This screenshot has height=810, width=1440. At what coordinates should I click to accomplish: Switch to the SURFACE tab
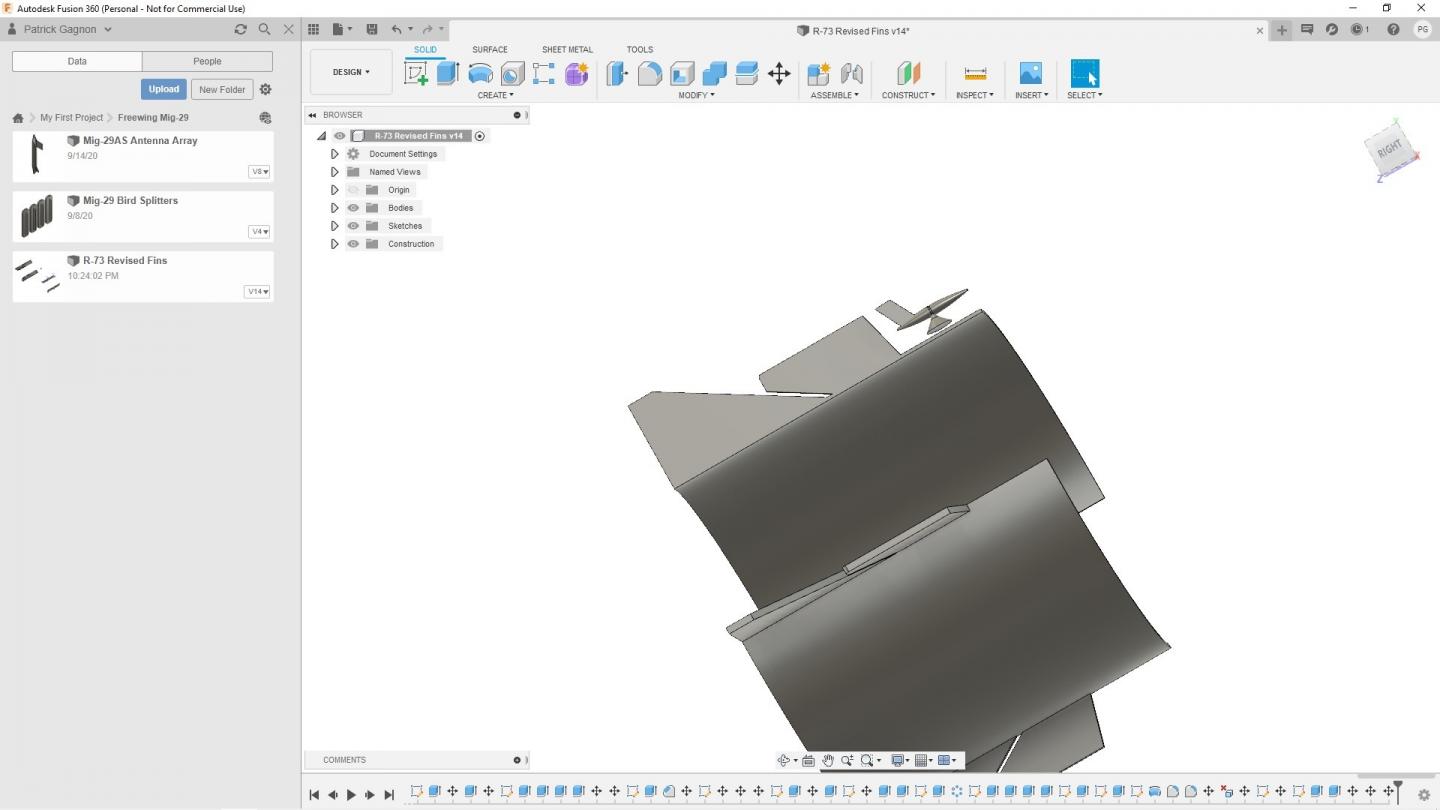tap(490, 49)
